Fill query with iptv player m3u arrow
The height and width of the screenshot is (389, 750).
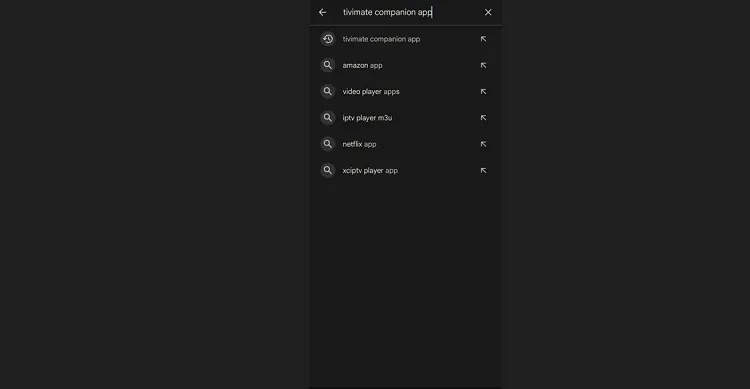pos(483,118)
